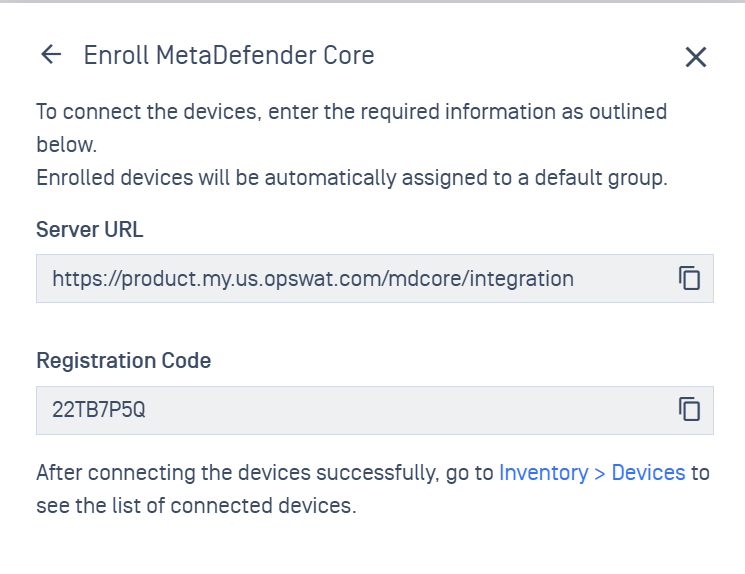
Task: Click the 'After connecting the devices successfully' text
Action: pyautogui.click(x=265, y=473)
